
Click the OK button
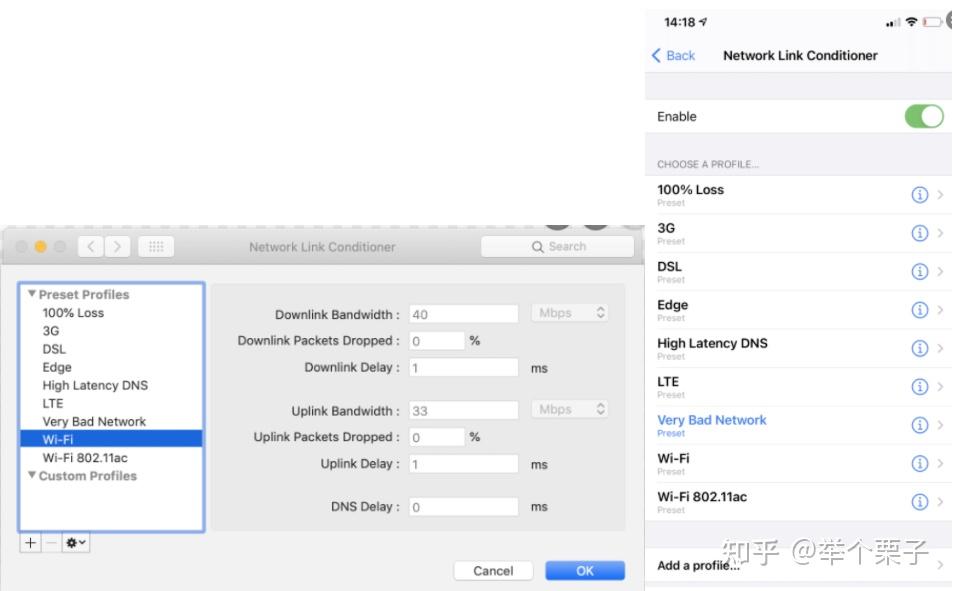pos(584,571)
